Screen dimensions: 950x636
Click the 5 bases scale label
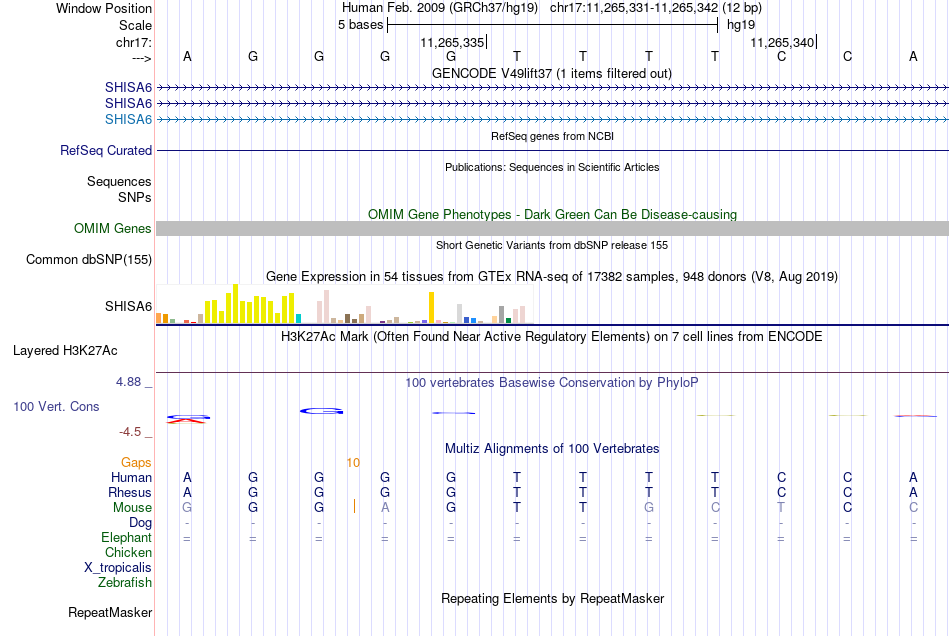360,25
